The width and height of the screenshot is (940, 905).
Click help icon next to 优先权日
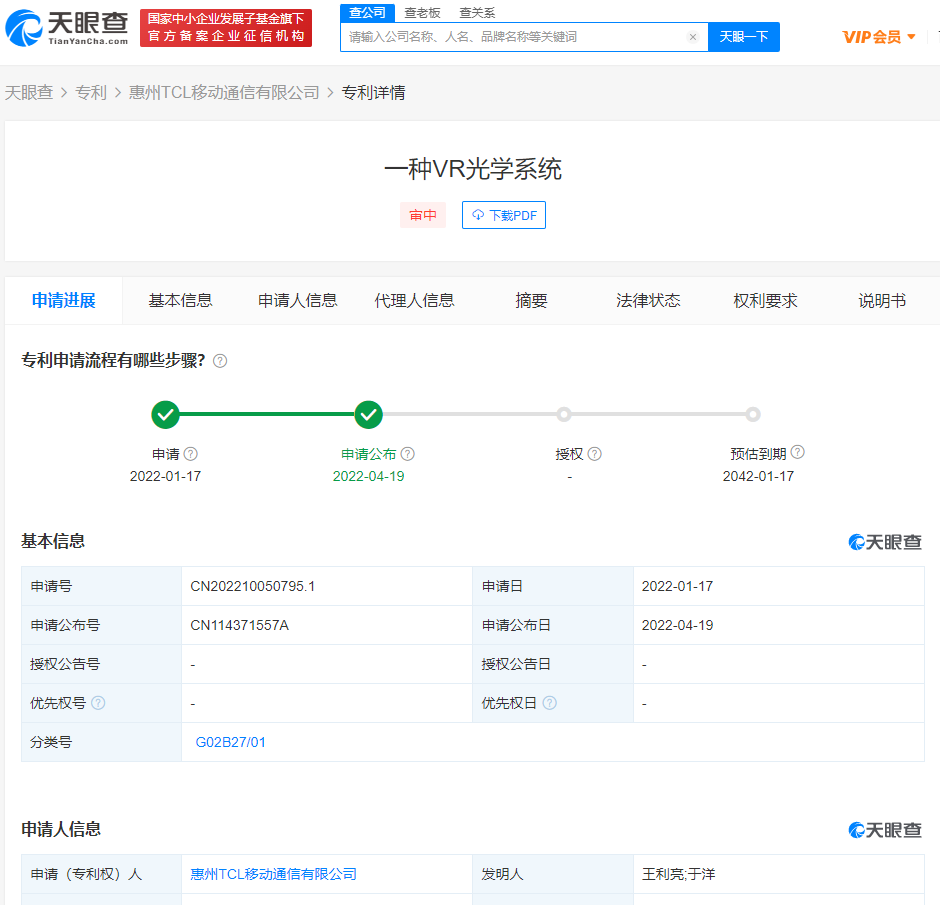pyautogui.click(x=549, y=703)
